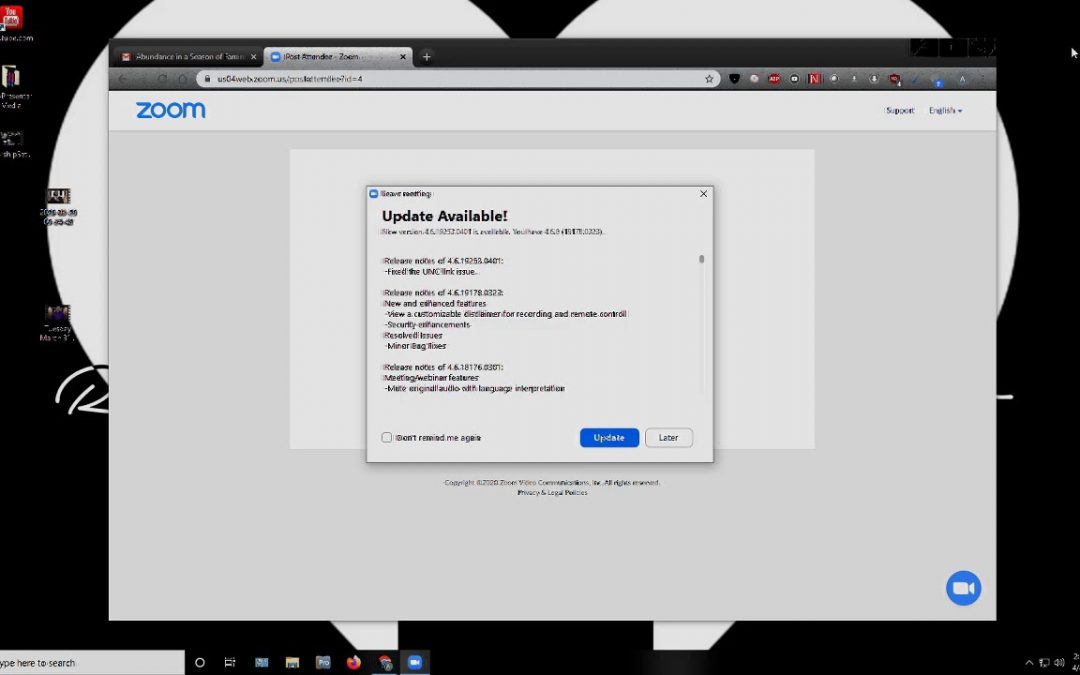
Task: Click the Windows taskbar search box
Action: [92, 663]
